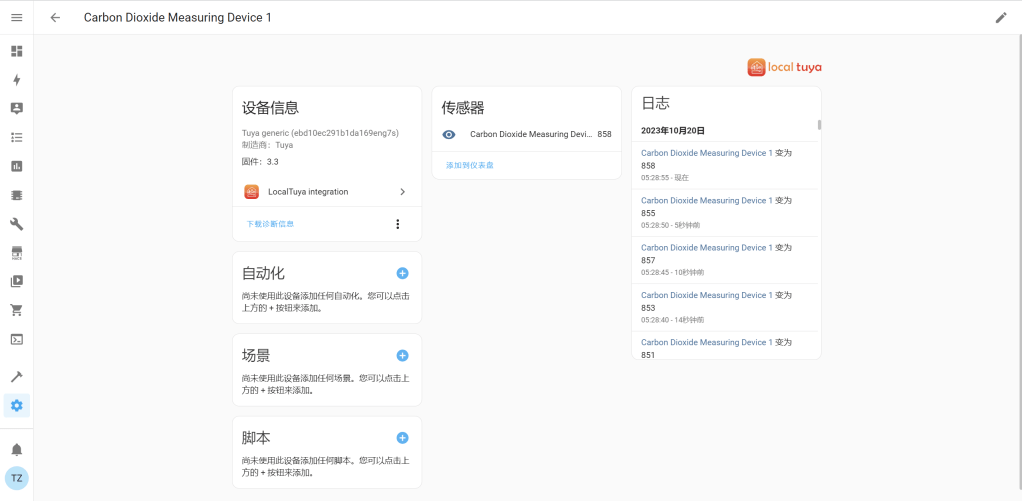
Task: Open the shopping cart sidebar icon
Action: (x=16, y=310)
